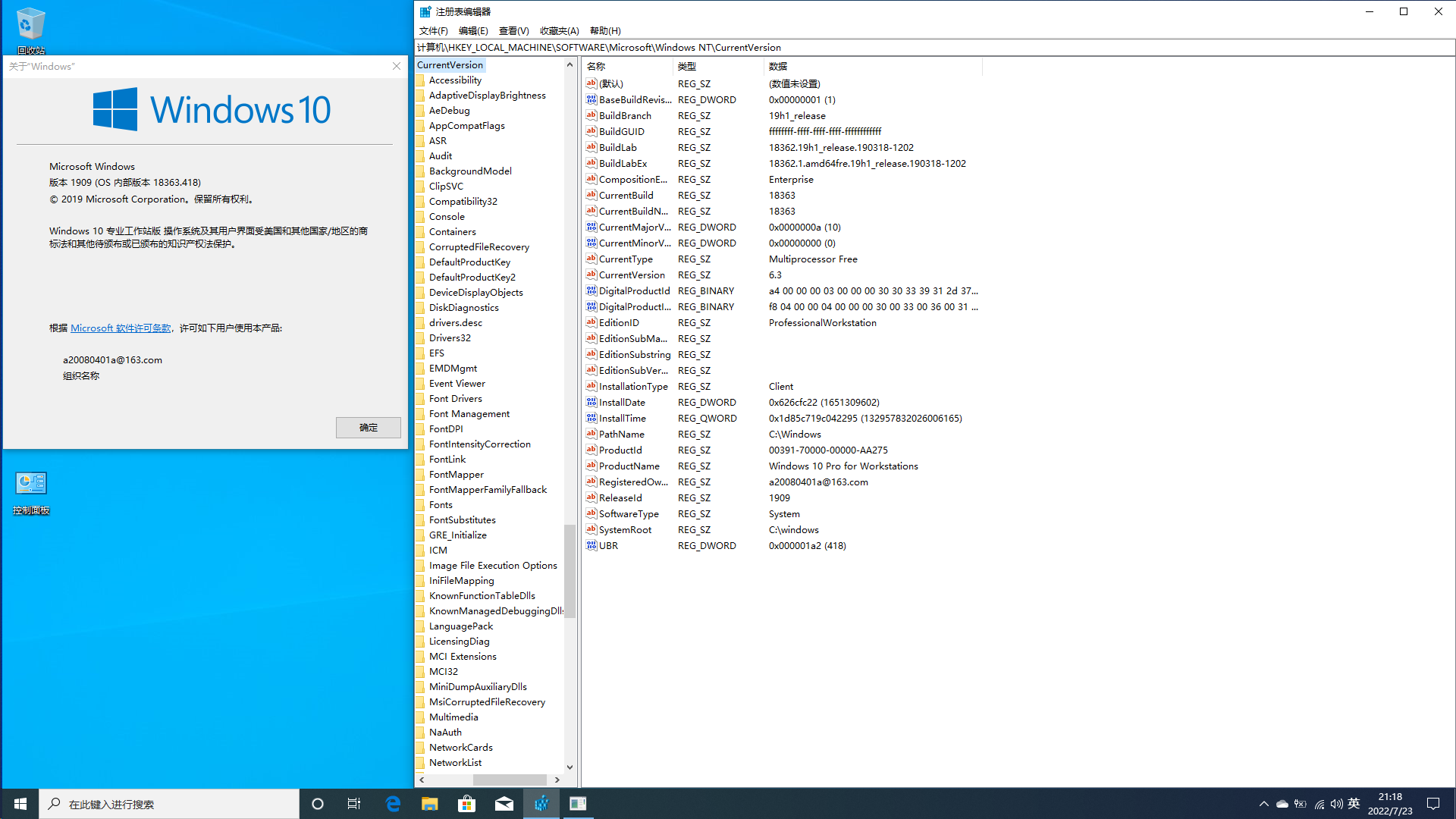The height and width of the screenshot is (819, 1456).
Task: Open the Favorites (收藏夹) menu
Action: click(559, 30)
